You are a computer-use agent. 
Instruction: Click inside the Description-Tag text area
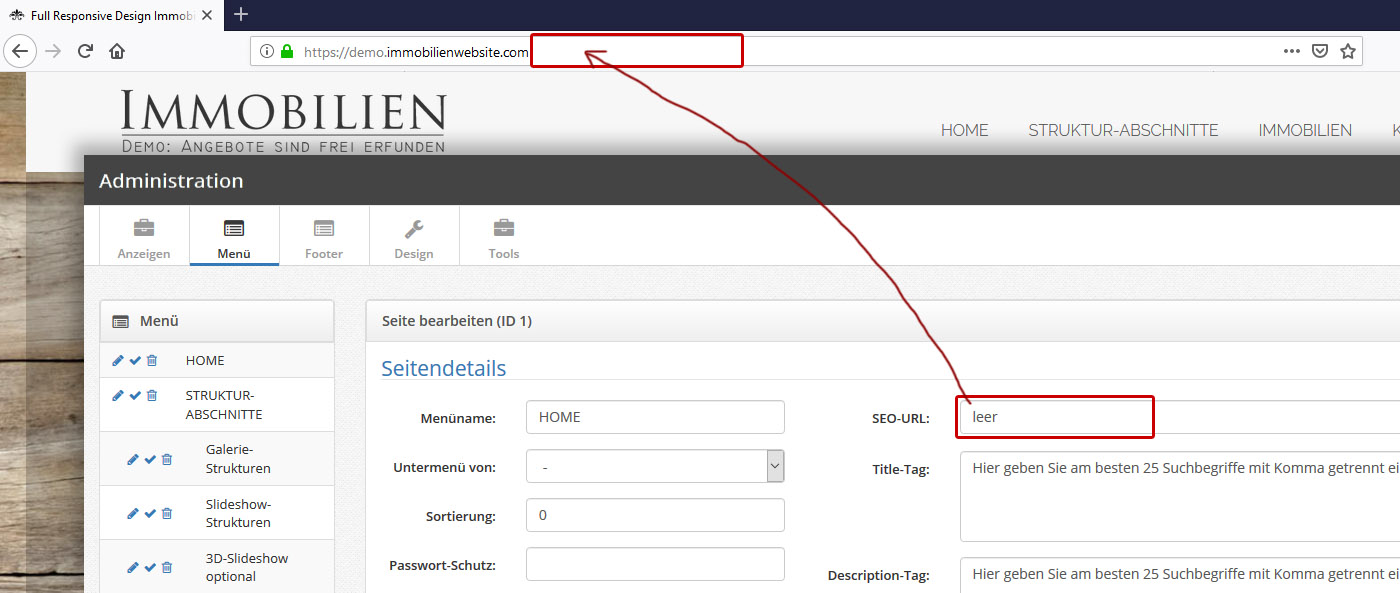click(1179, 575)
